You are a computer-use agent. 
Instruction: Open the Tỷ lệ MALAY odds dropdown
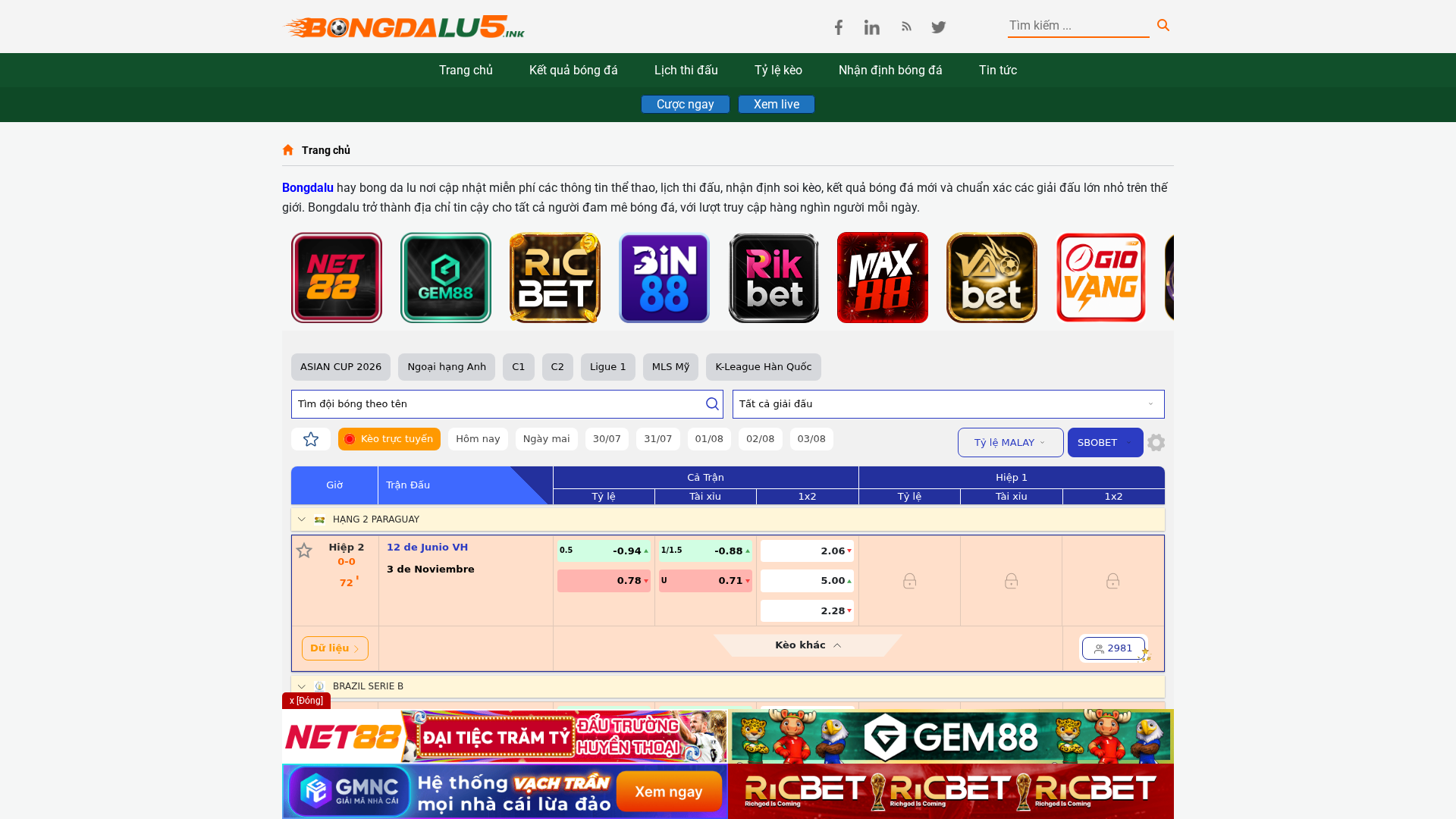pyautogui.click(x=1011, y=442)
